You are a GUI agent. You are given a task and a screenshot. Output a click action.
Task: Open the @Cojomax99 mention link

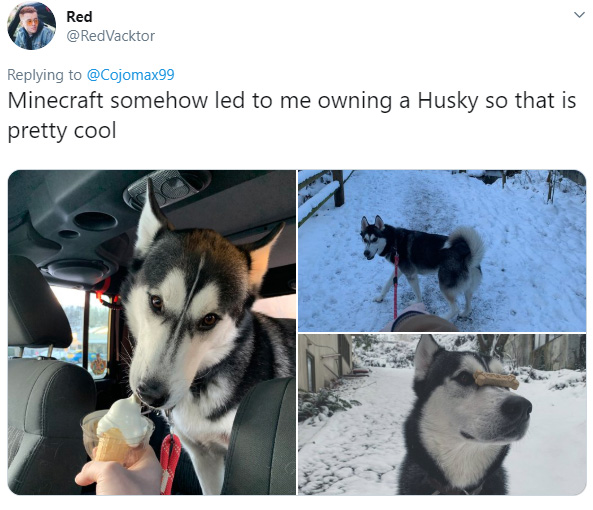130,74
